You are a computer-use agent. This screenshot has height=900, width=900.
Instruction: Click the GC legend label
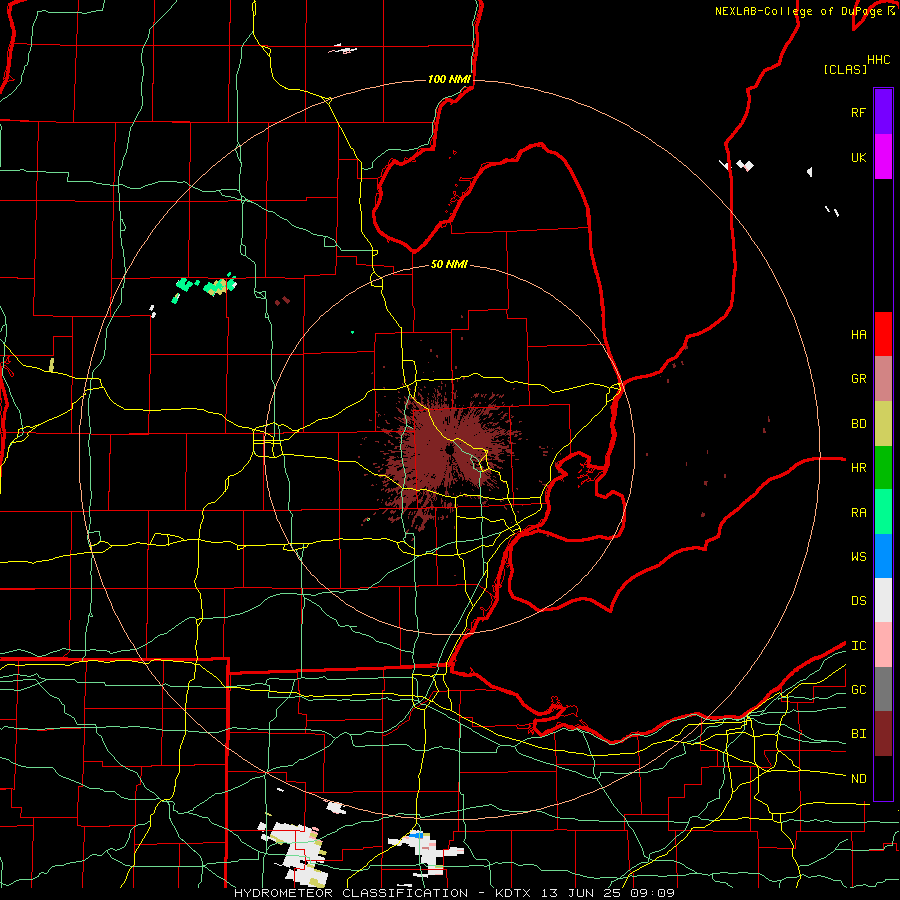[858, 690]
